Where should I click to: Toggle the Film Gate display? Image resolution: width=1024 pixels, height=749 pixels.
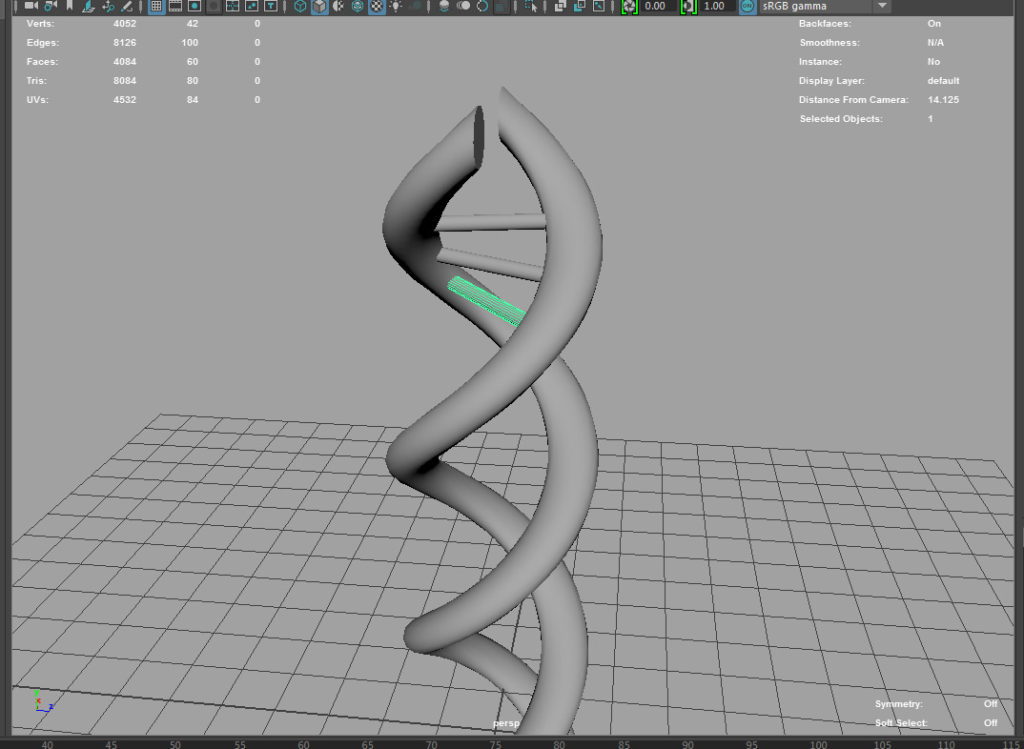[x=175, y=6]
